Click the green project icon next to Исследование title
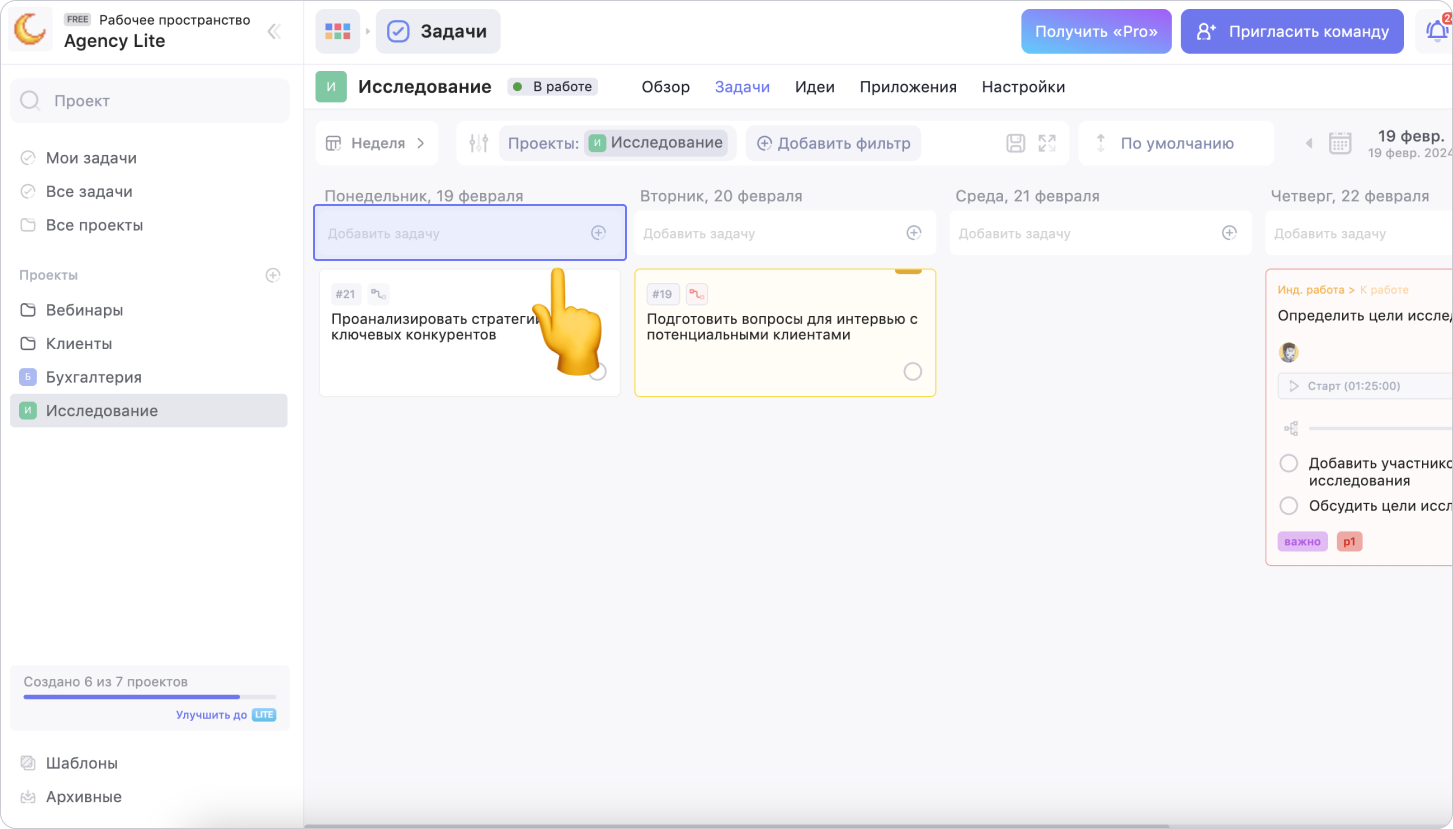This screenshot has height=829, width=1453. click(331, 87)
